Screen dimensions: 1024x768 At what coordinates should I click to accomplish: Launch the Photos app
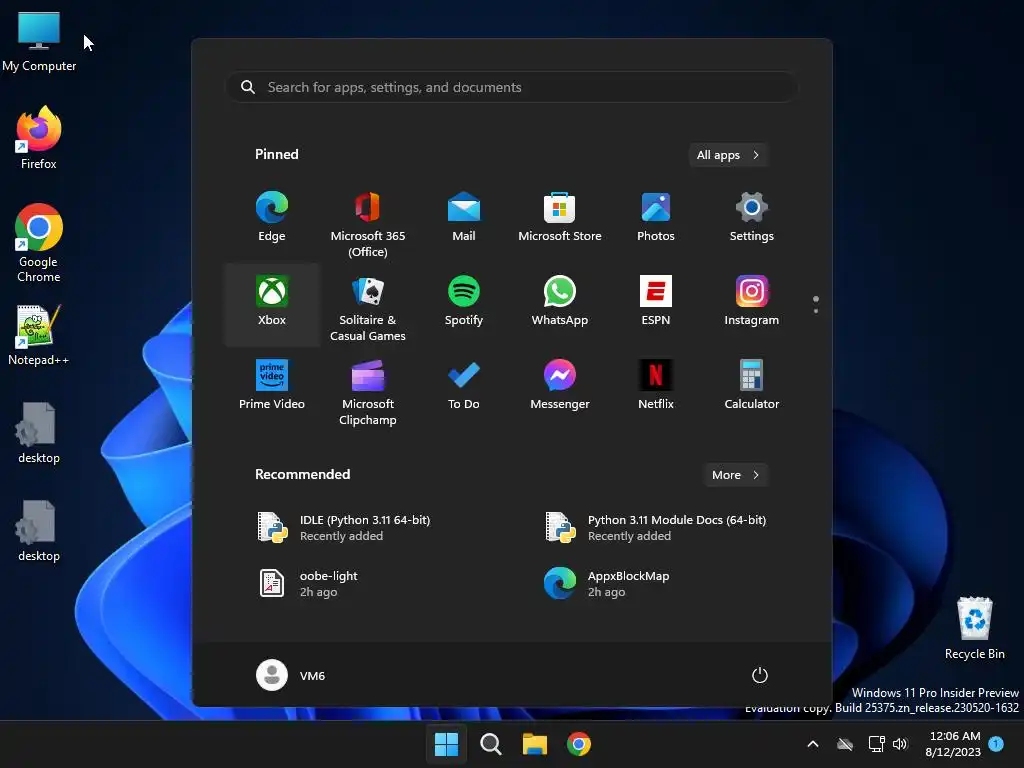[x=656, y=217]
